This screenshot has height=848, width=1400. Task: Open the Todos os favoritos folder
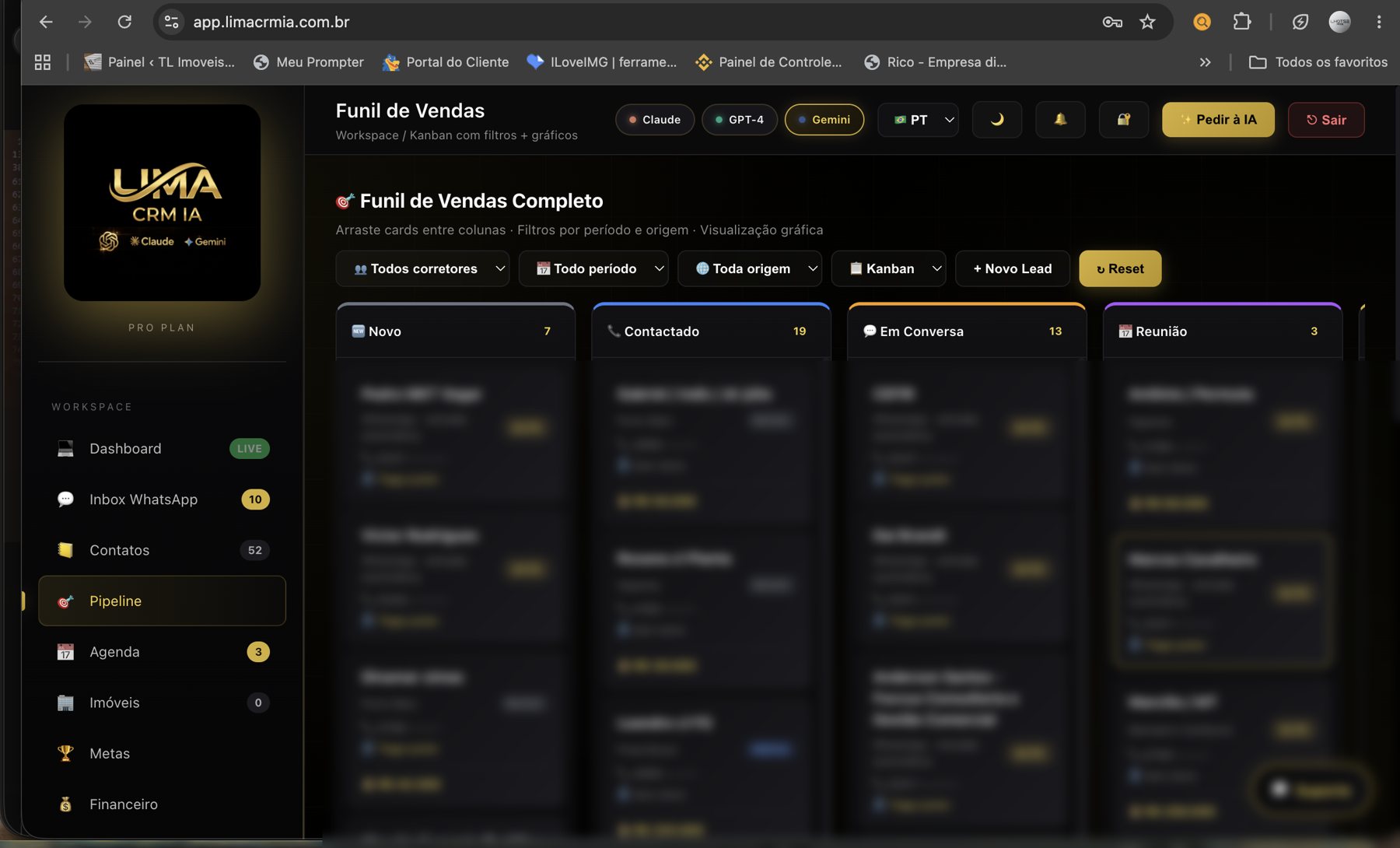point(1318,62)
